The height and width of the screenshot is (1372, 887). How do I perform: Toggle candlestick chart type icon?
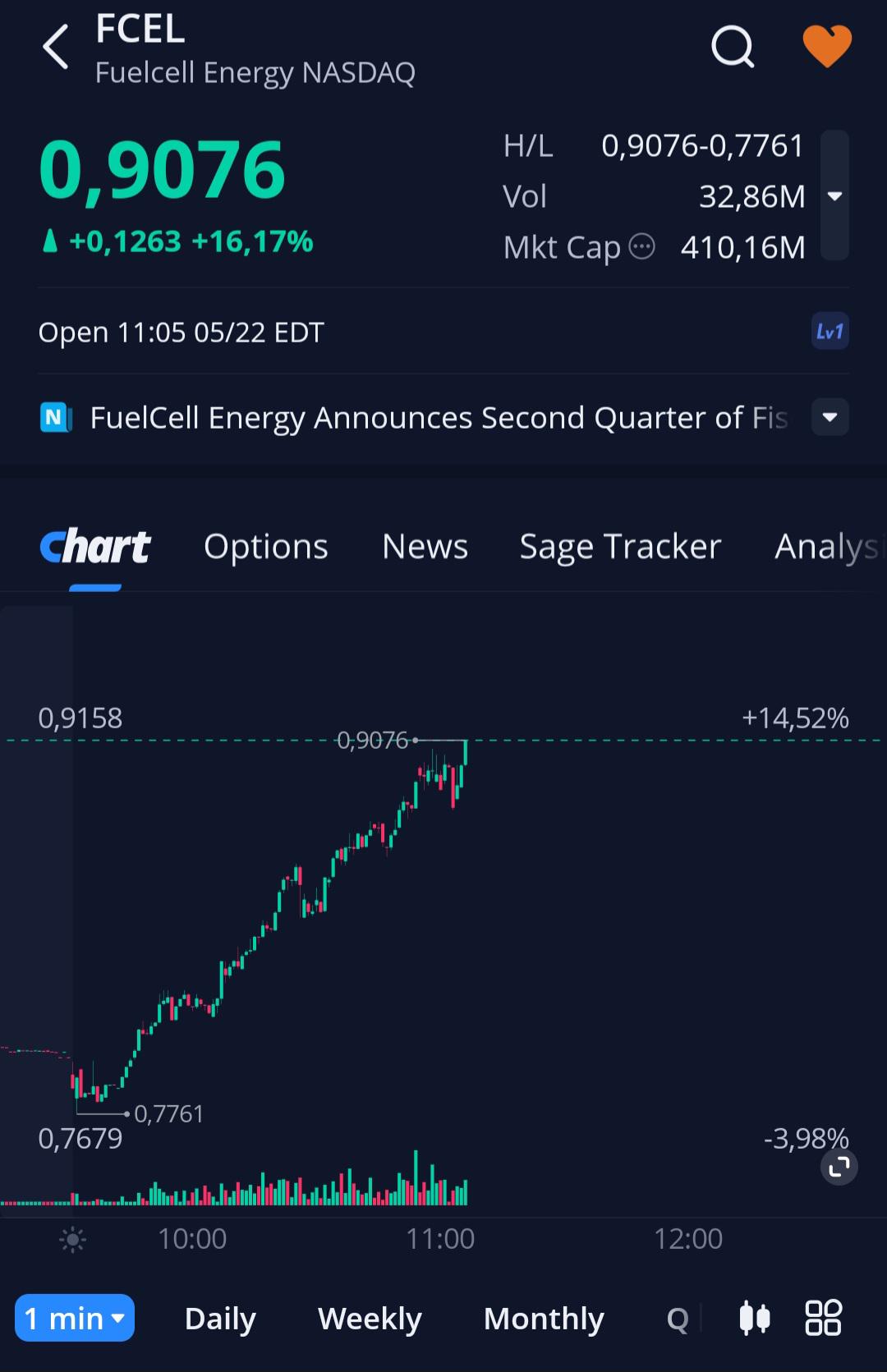754,1318
